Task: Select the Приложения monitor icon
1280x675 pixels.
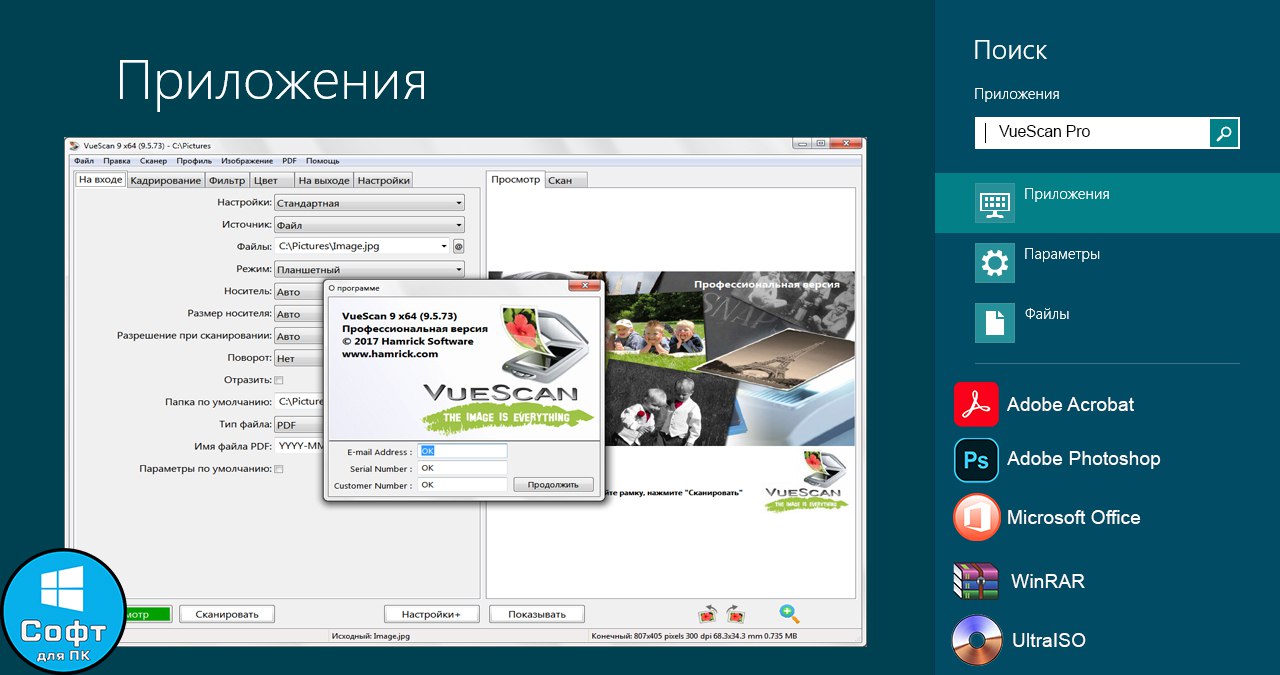Action: pyautogui.click(x=994, y=202)
